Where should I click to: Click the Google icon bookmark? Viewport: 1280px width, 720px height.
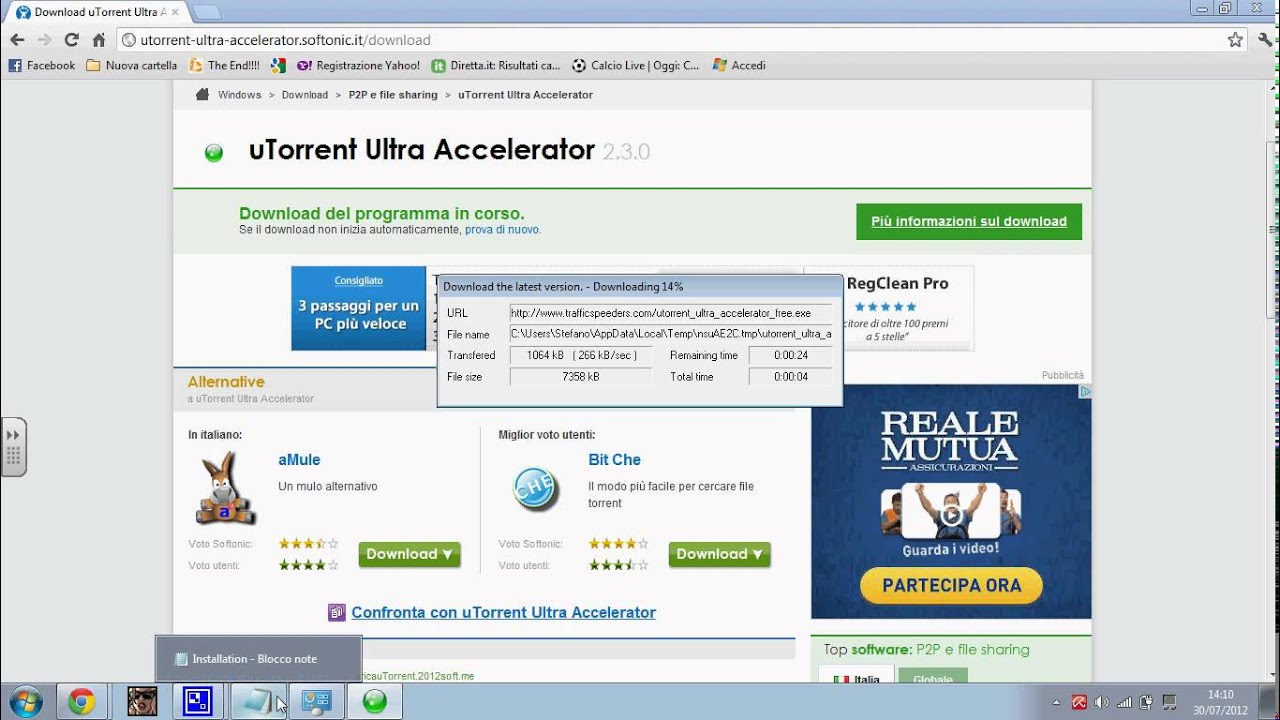tap(278, 65)
